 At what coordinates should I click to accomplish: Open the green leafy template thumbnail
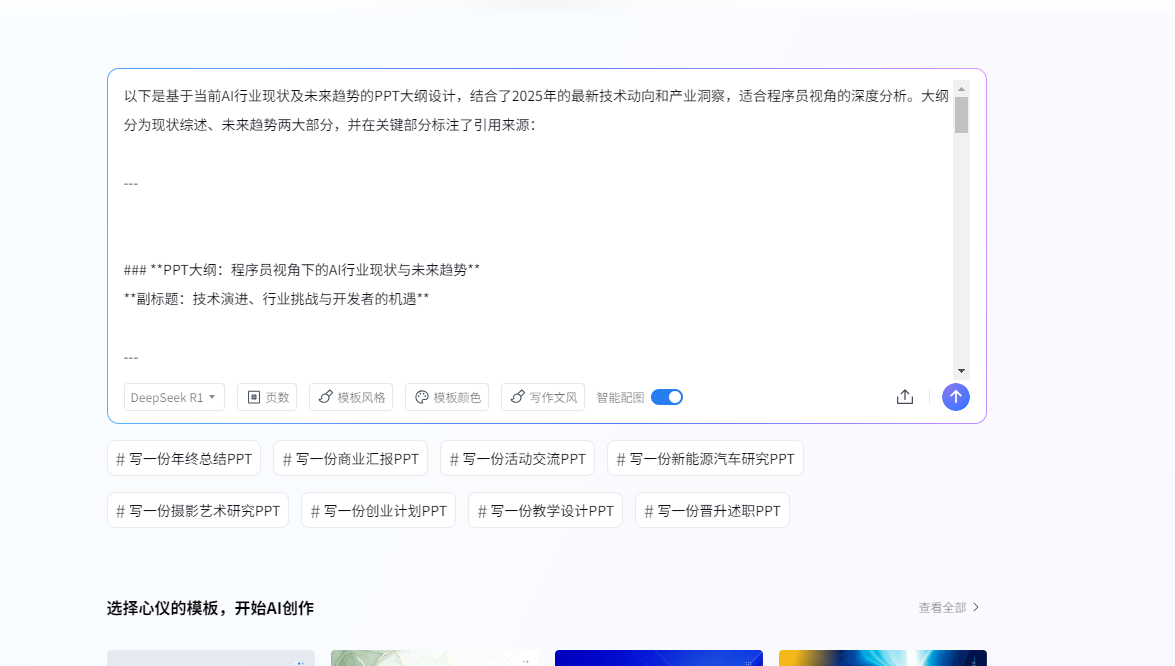pos(435,658)
